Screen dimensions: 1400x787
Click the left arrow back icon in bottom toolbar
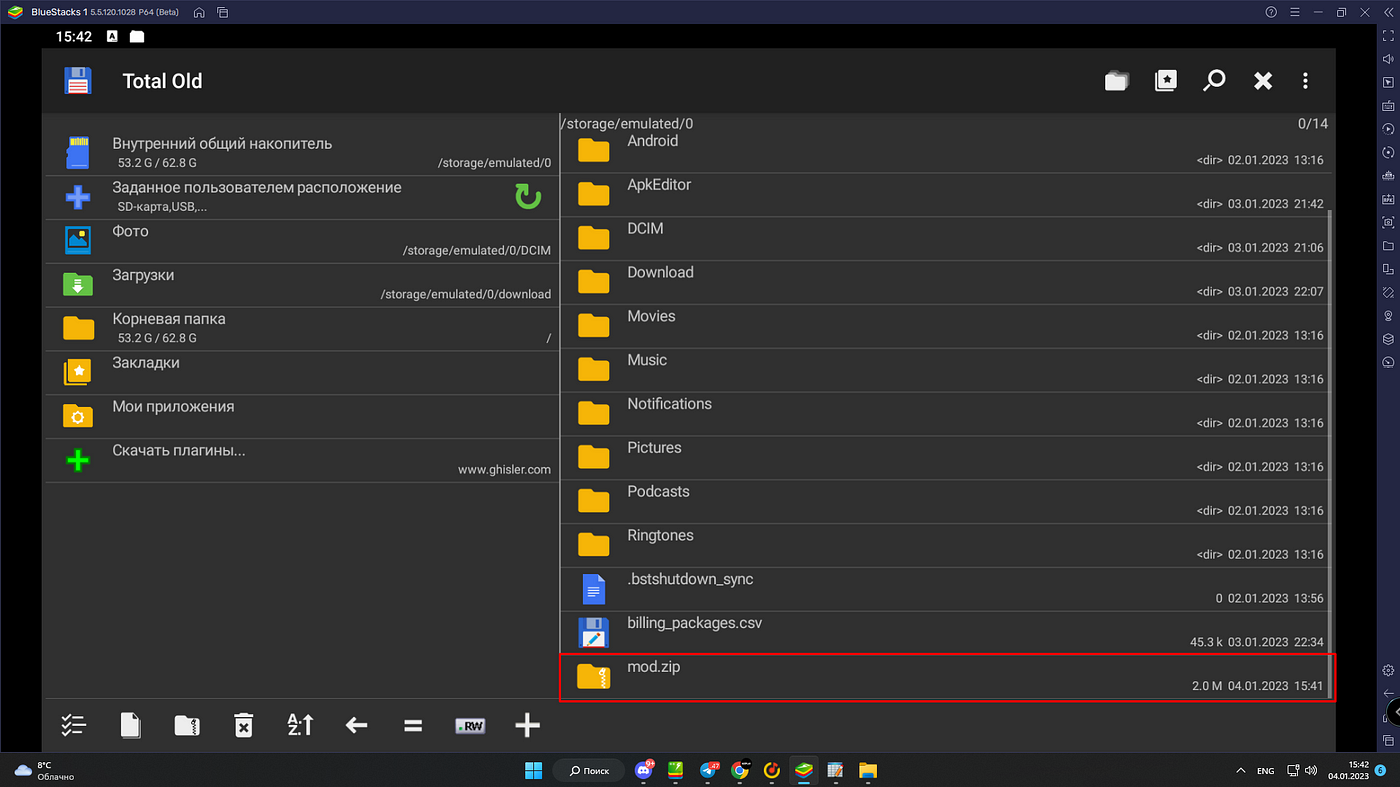356,726
